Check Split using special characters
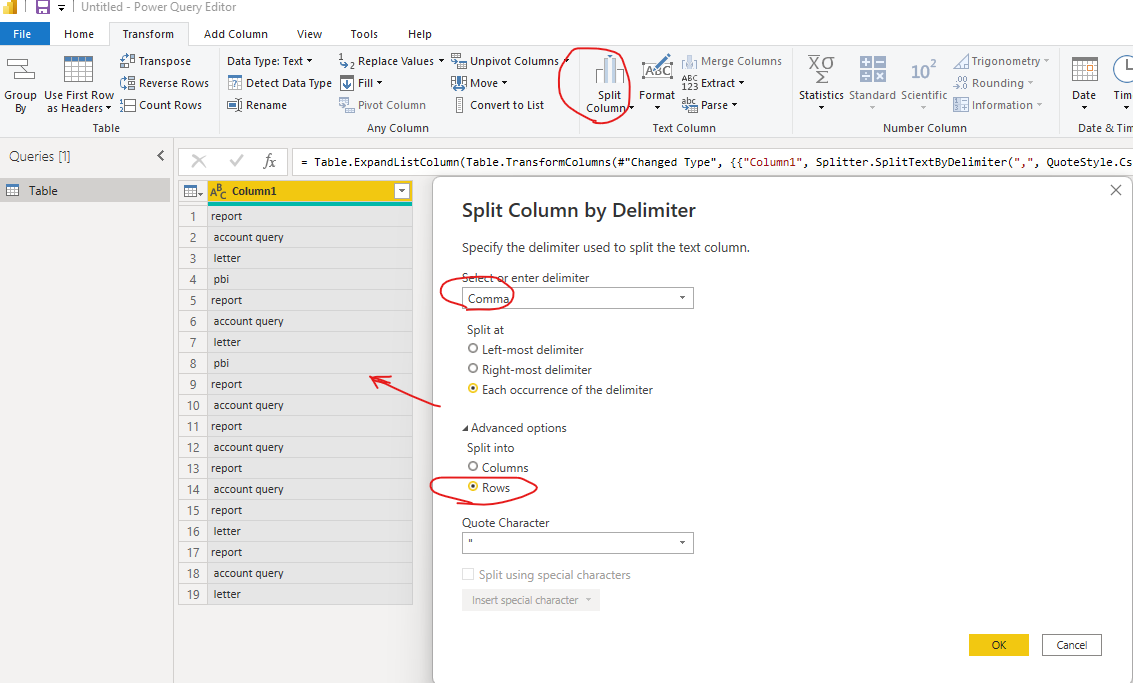Screen dimensions: 1133x683 tap(468, 575)
